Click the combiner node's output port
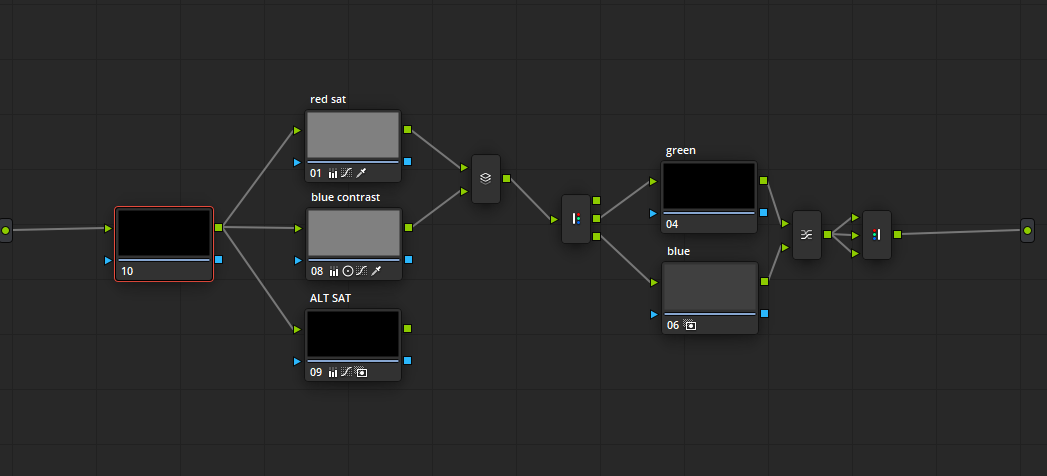 [897, 234]
